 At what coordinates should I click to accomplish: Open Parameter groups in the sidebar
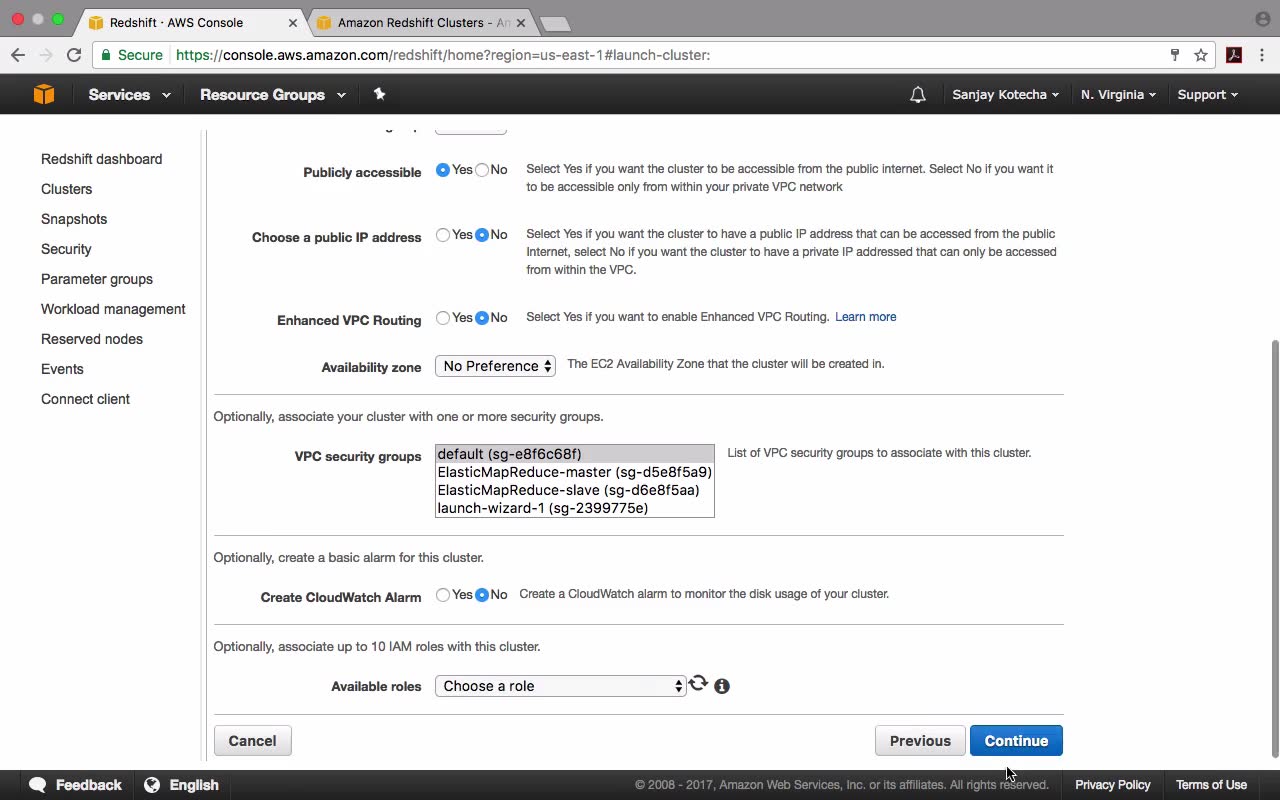coord(97,279)
